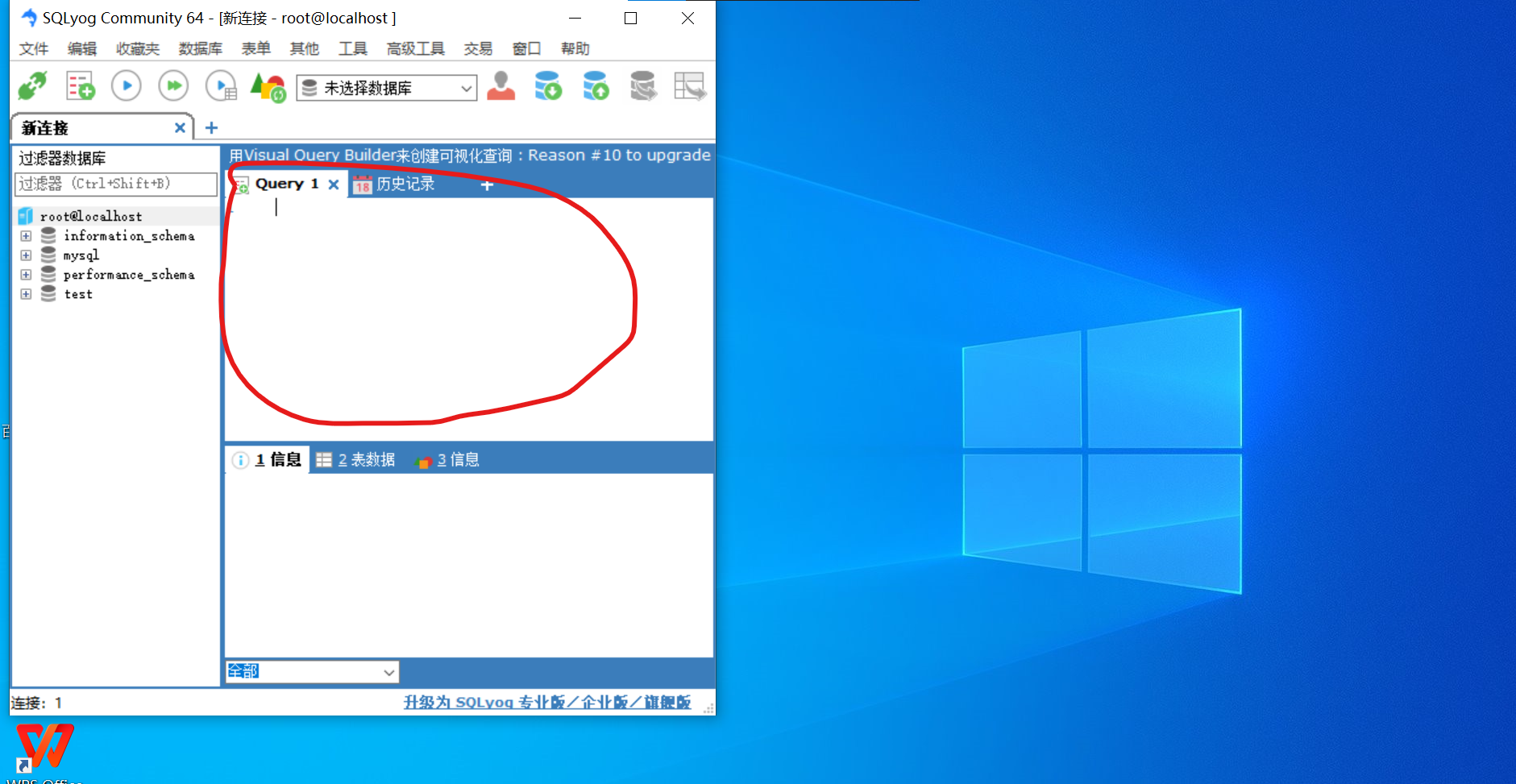
Task: Open the 其他 menu
Action: pyautogui.click(x=305, y=48)
